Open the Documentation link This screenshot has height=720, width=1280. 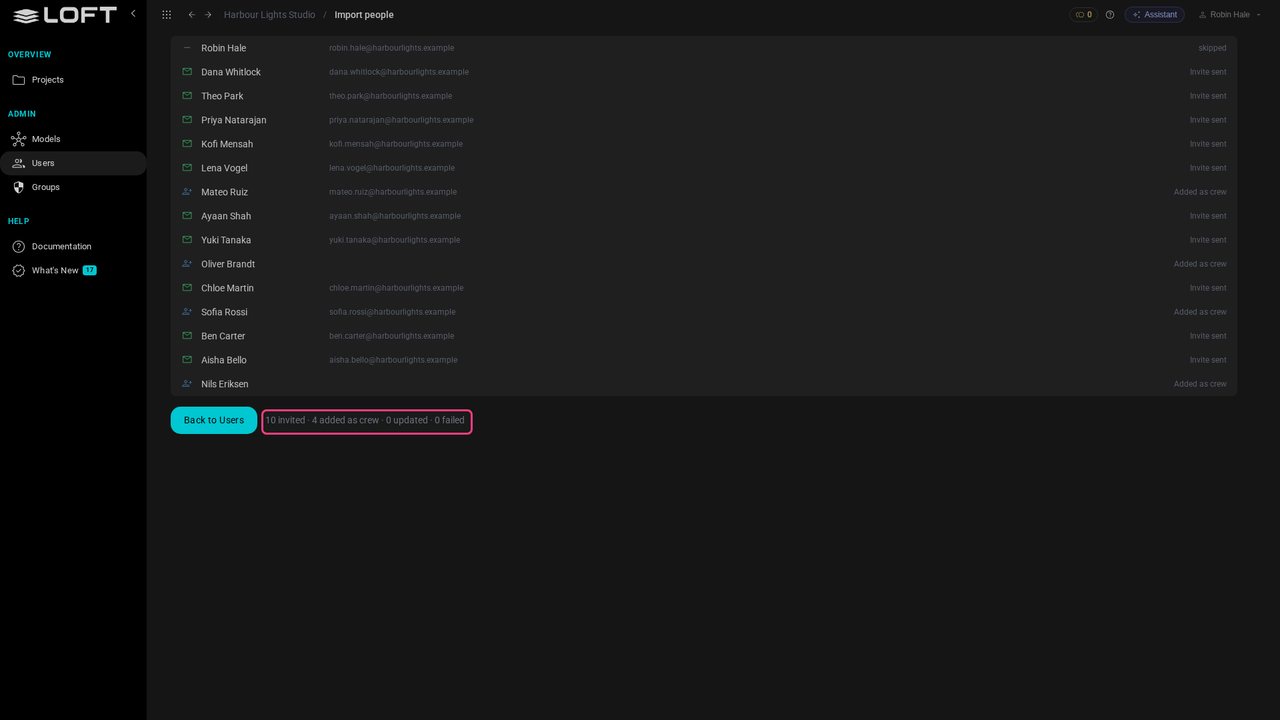click(73, 247)
